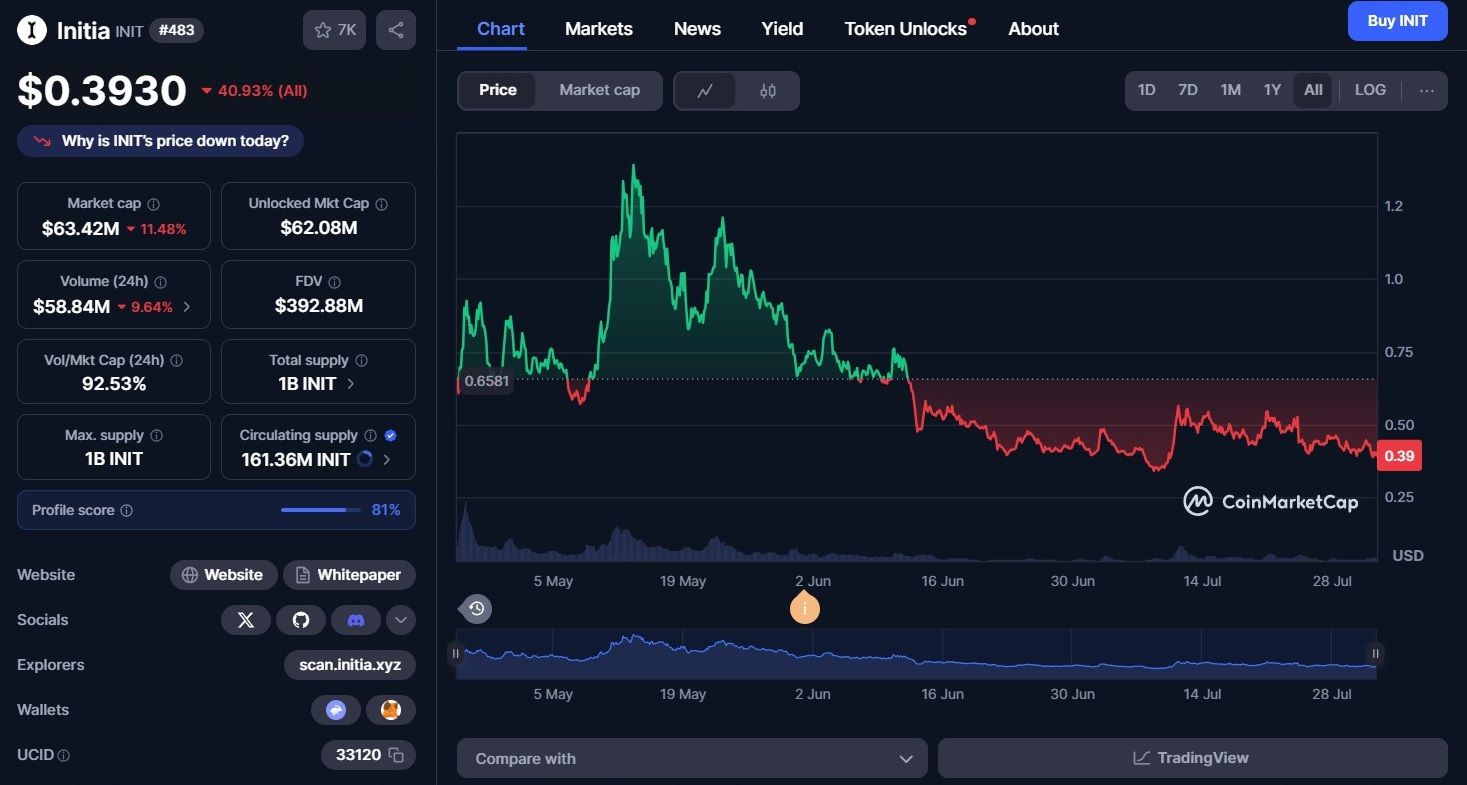Viewport: 1467px width, 785px height.
Task: Click the Total supply info icon
Action: [361, 360]
